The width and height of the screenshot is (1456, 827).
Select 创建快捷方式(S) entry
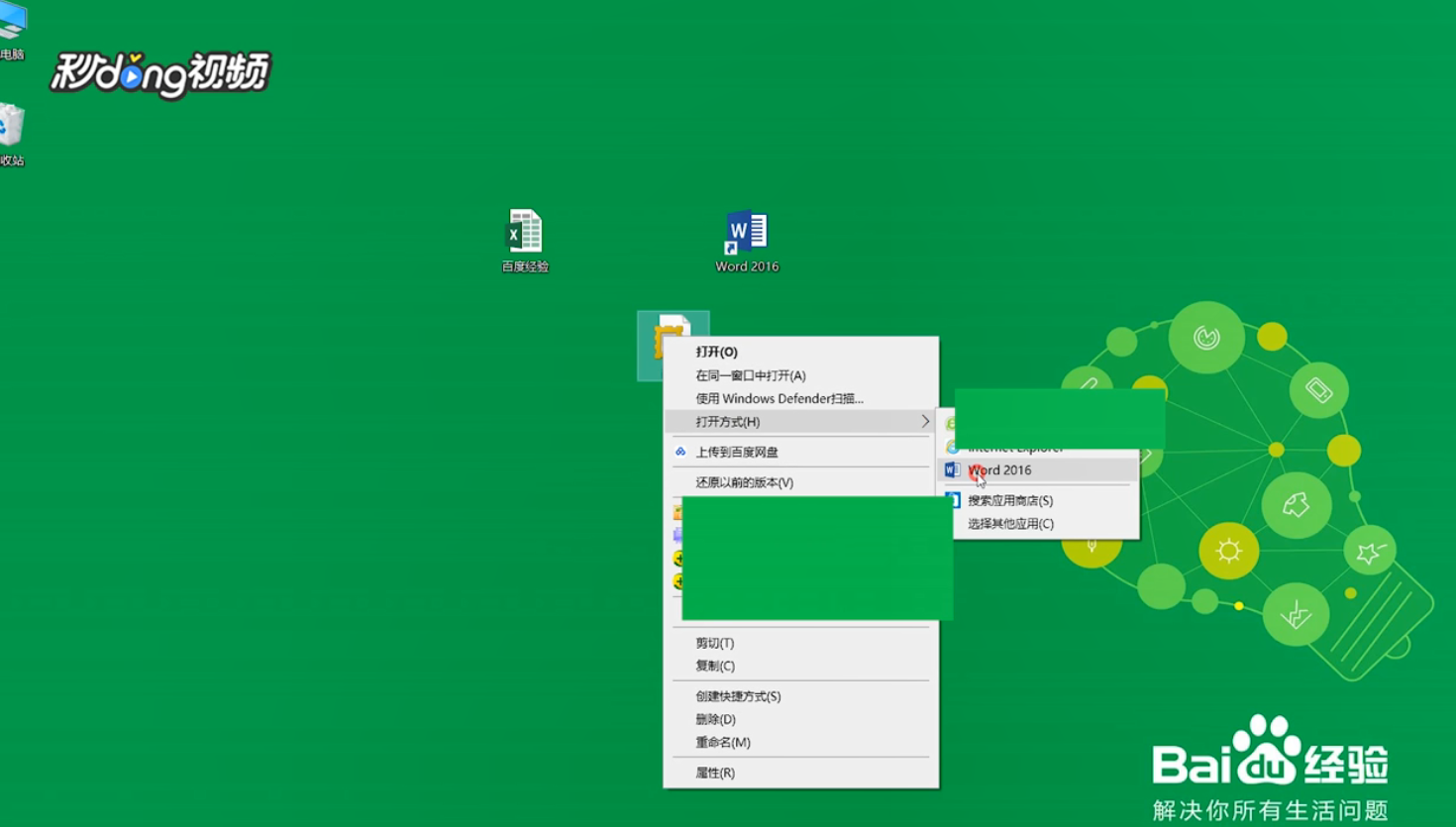800,696
